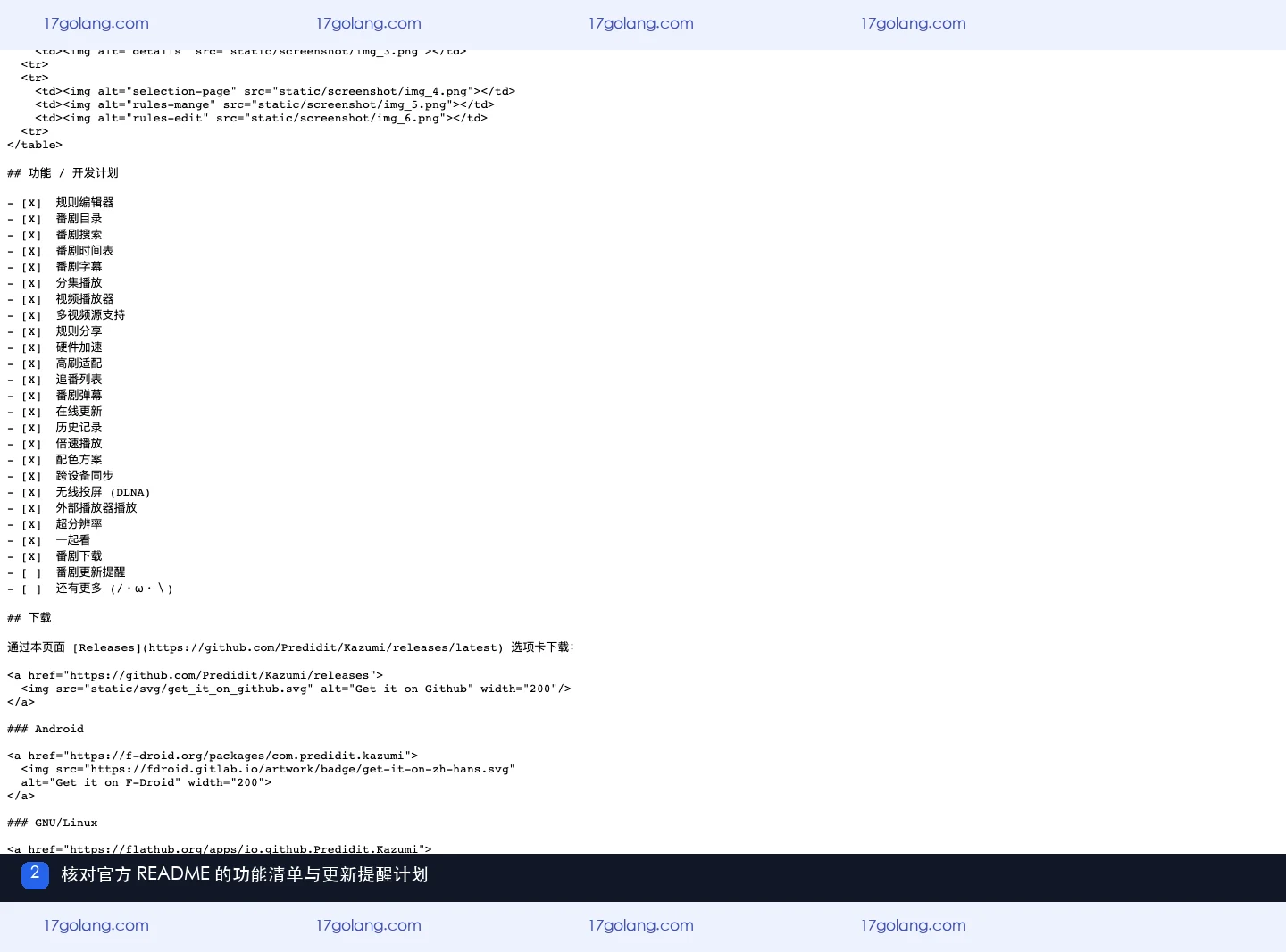Click the "跨设备同步" feature line
Screen dimensions: 1286x952
coord(61,476)
